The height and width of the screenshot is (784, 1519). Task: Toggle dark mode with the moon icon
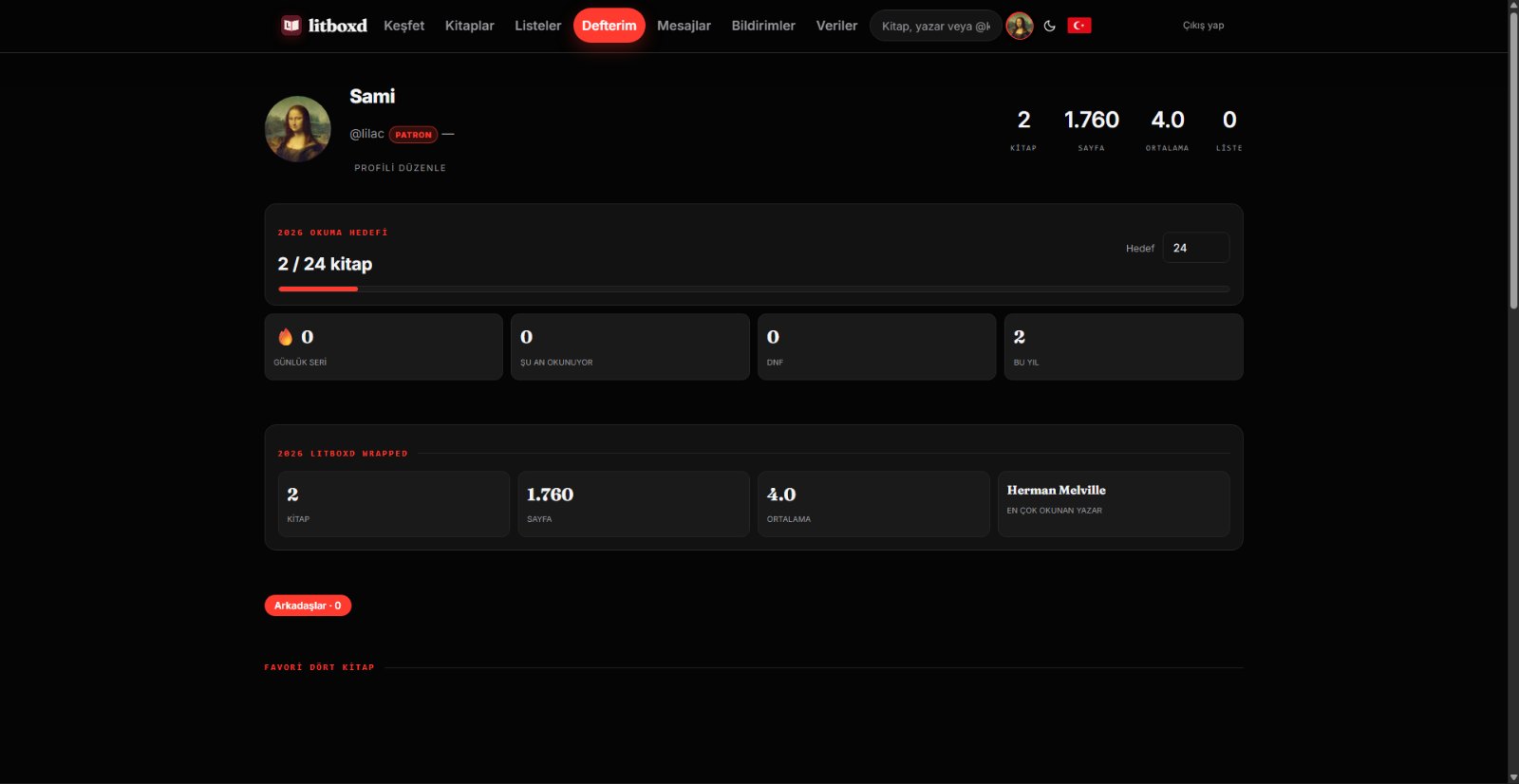point(1049,26)
